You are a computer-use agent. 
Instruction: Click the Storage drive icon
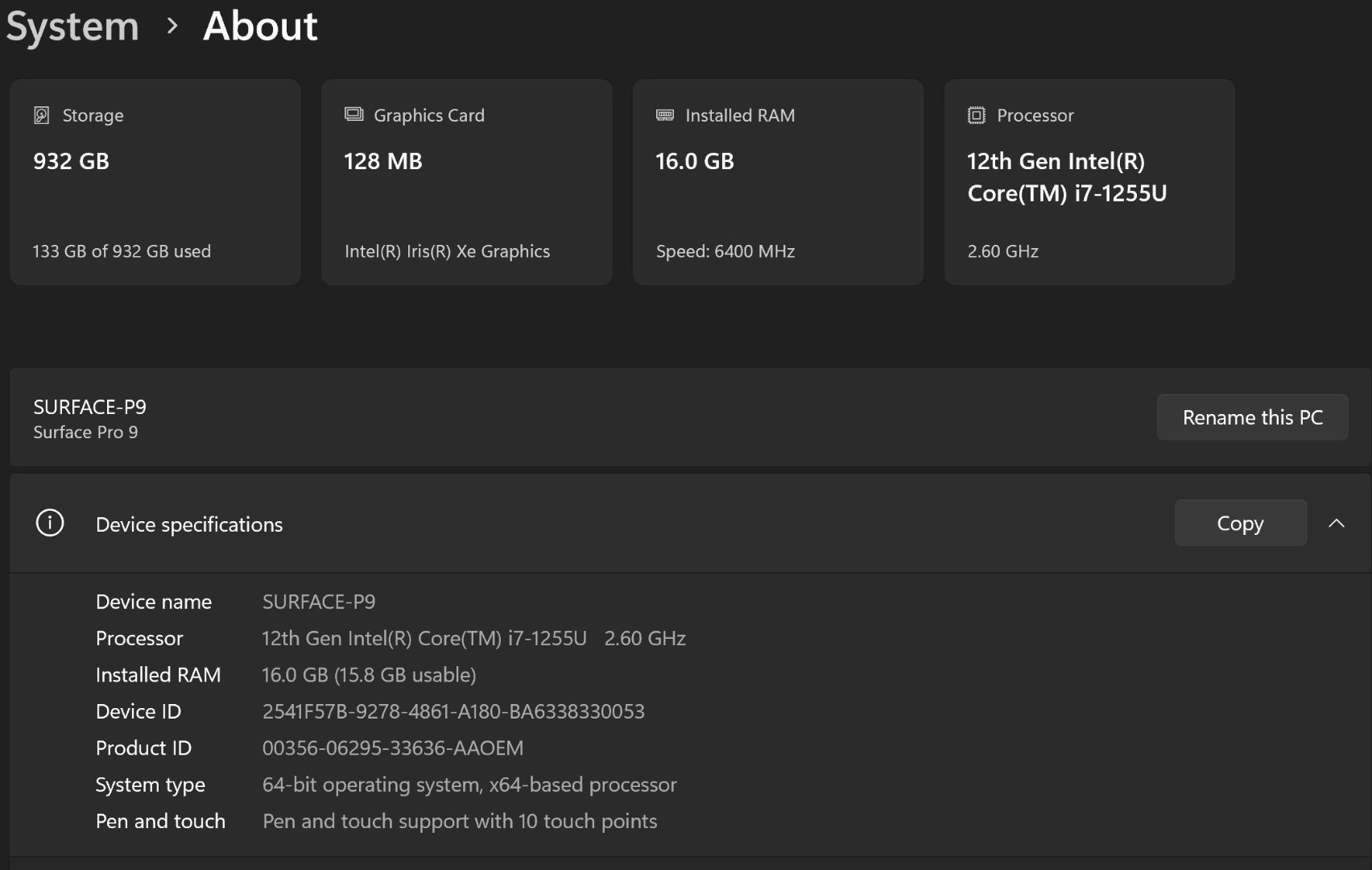pyautogui.click(x=42, y=115)
